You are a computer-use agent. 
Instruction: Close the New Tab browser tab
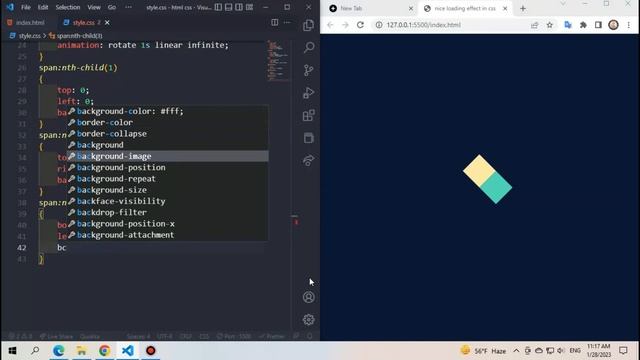point(411,8)
